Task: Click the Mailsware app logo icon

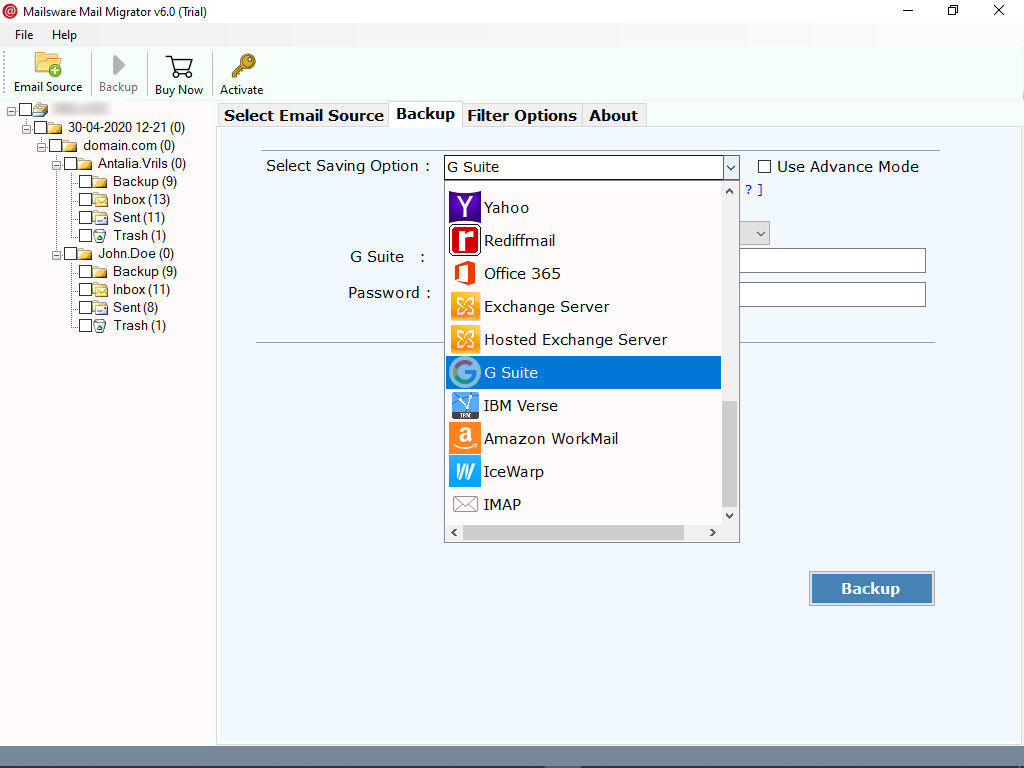Action: click(x=9, y=11)
